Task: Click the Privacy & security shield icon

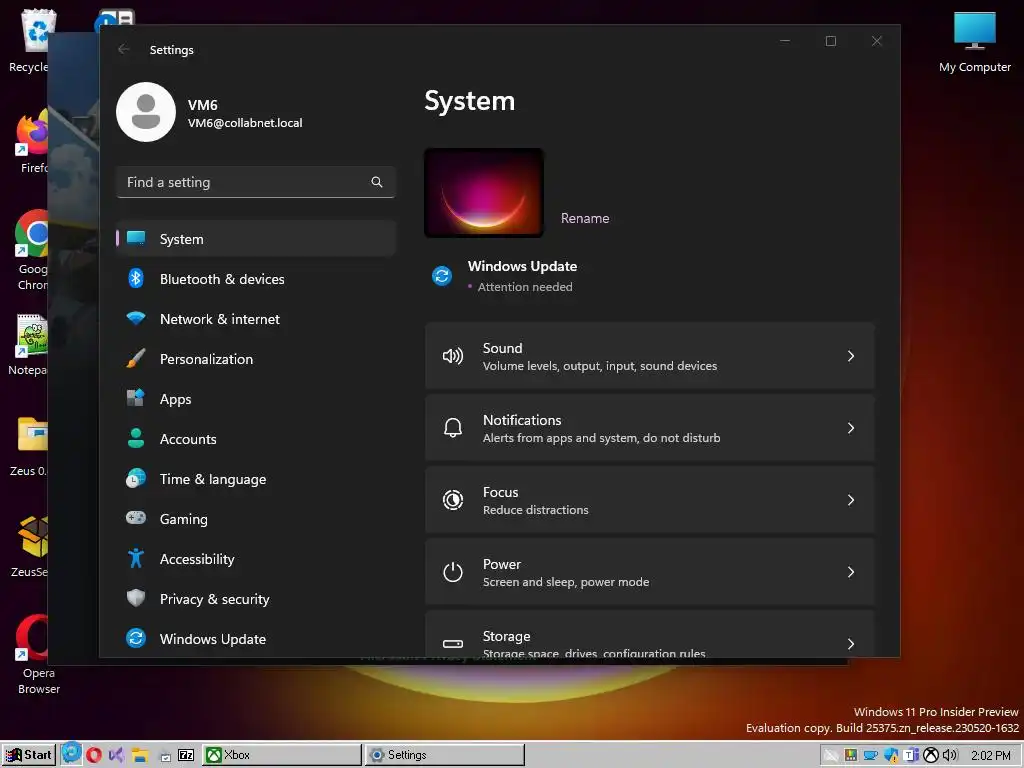Action: click(136, 598)
